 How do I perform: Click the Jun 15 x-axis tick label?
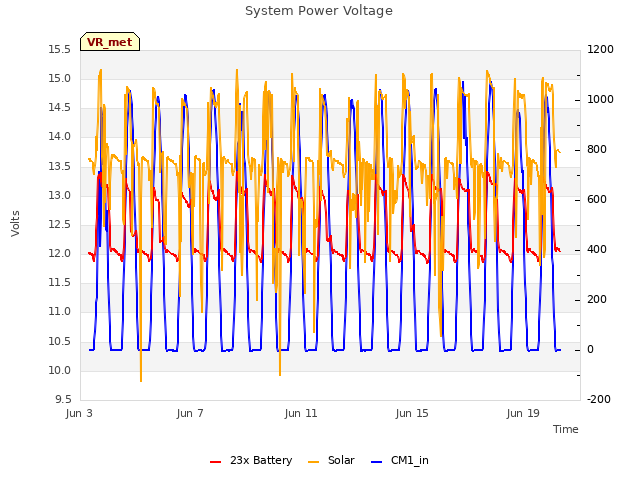(412, 413)
